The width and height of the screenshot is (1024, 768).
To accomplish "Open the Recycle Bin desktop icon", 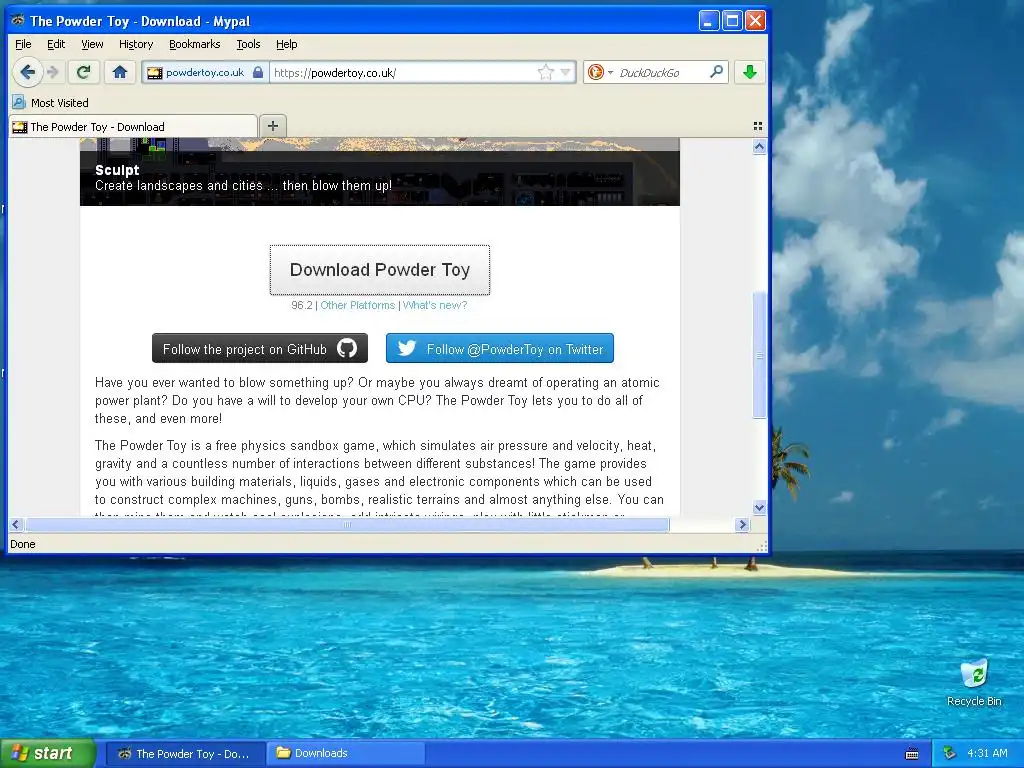I will coord(974,683).
